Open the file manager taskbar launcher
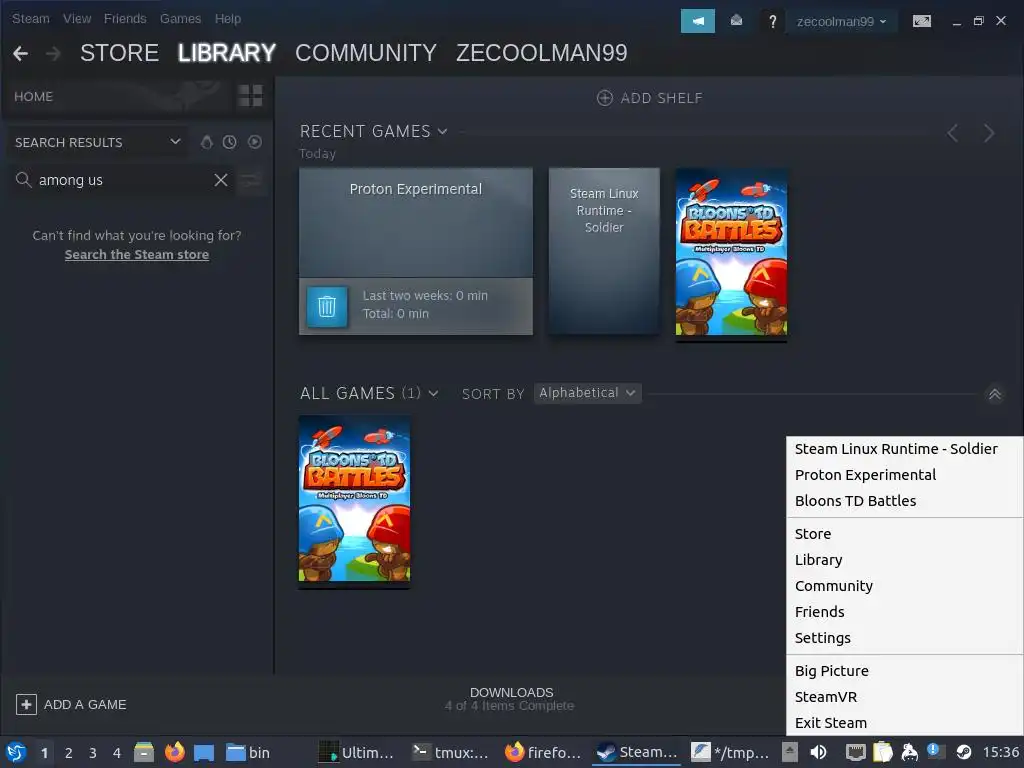The height and width of the screenshot is (768, 1024). coord(144,752)
